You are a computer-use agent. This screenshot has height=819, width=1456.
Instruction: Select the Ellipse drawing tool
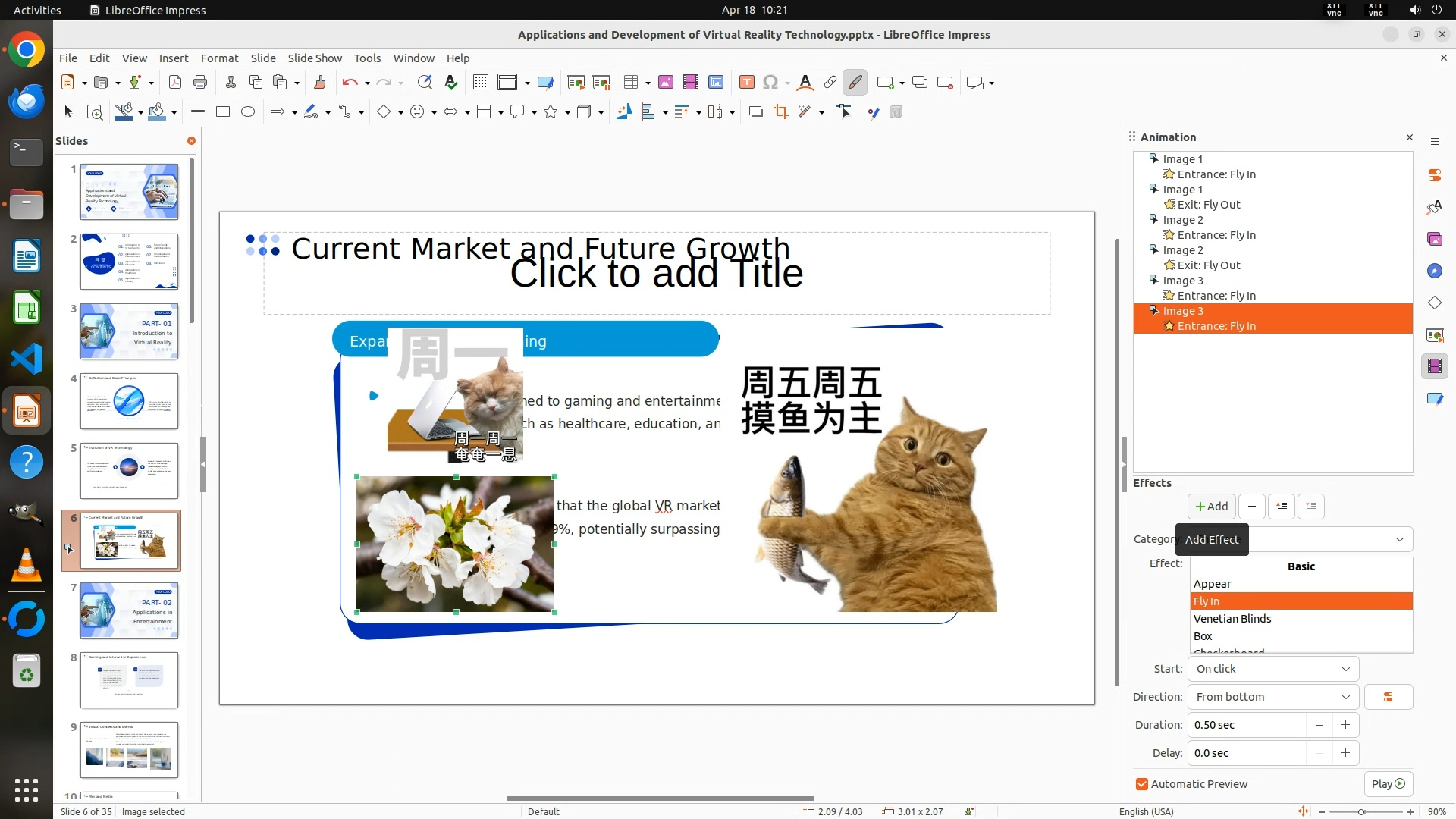click(x=248, y=112)
